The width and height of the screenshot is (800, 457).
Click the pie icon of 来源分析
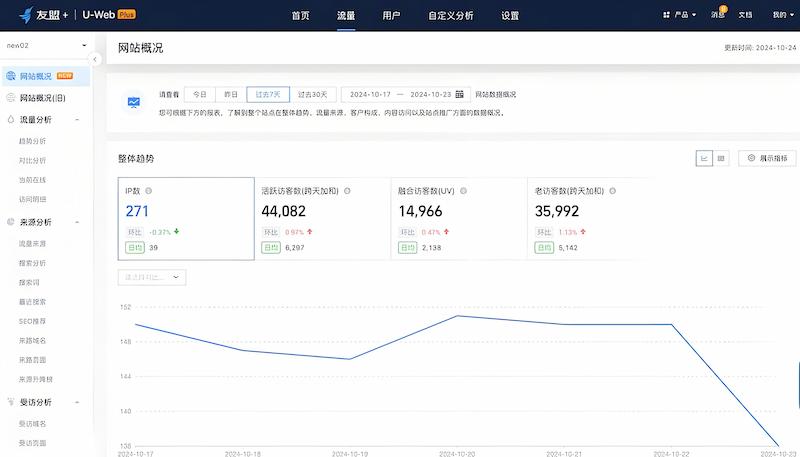tap(11, 222)
